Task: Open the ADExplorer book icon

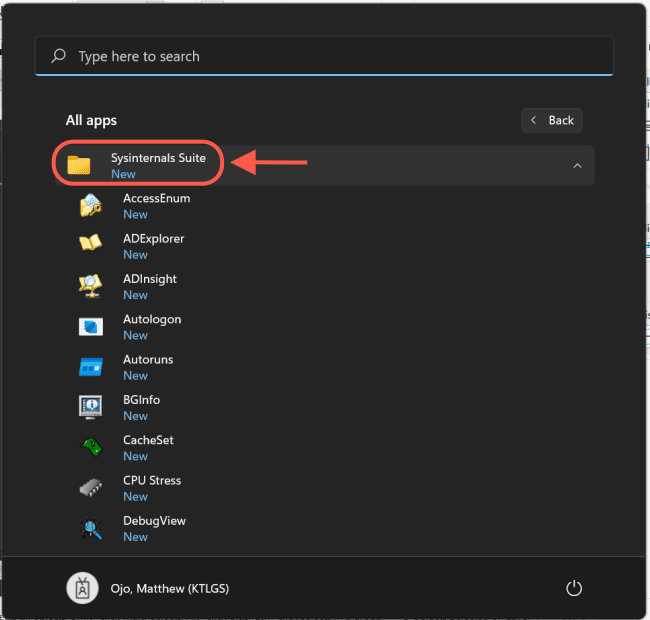Action: [91, 246]
